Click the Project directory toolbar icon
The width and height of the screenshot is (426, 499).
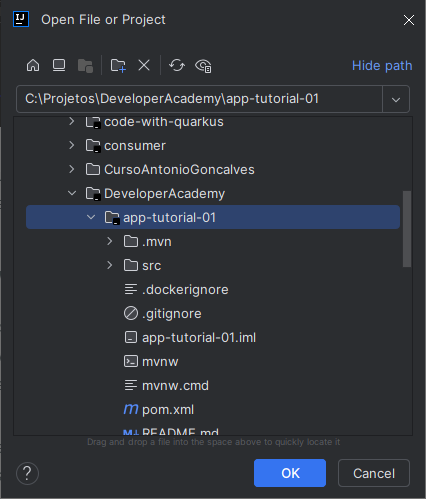point(85,66)
